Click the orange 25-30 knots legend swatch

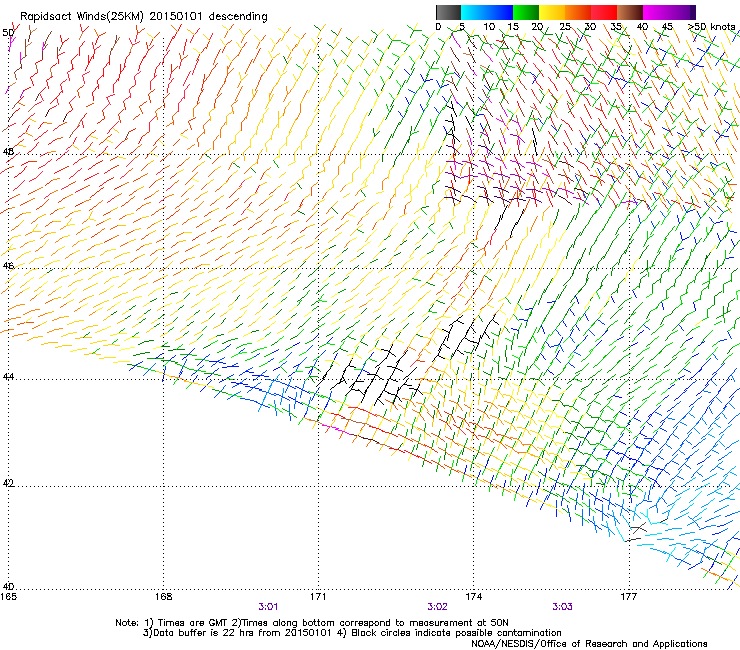pyautogui.click(x=578, y=12)
